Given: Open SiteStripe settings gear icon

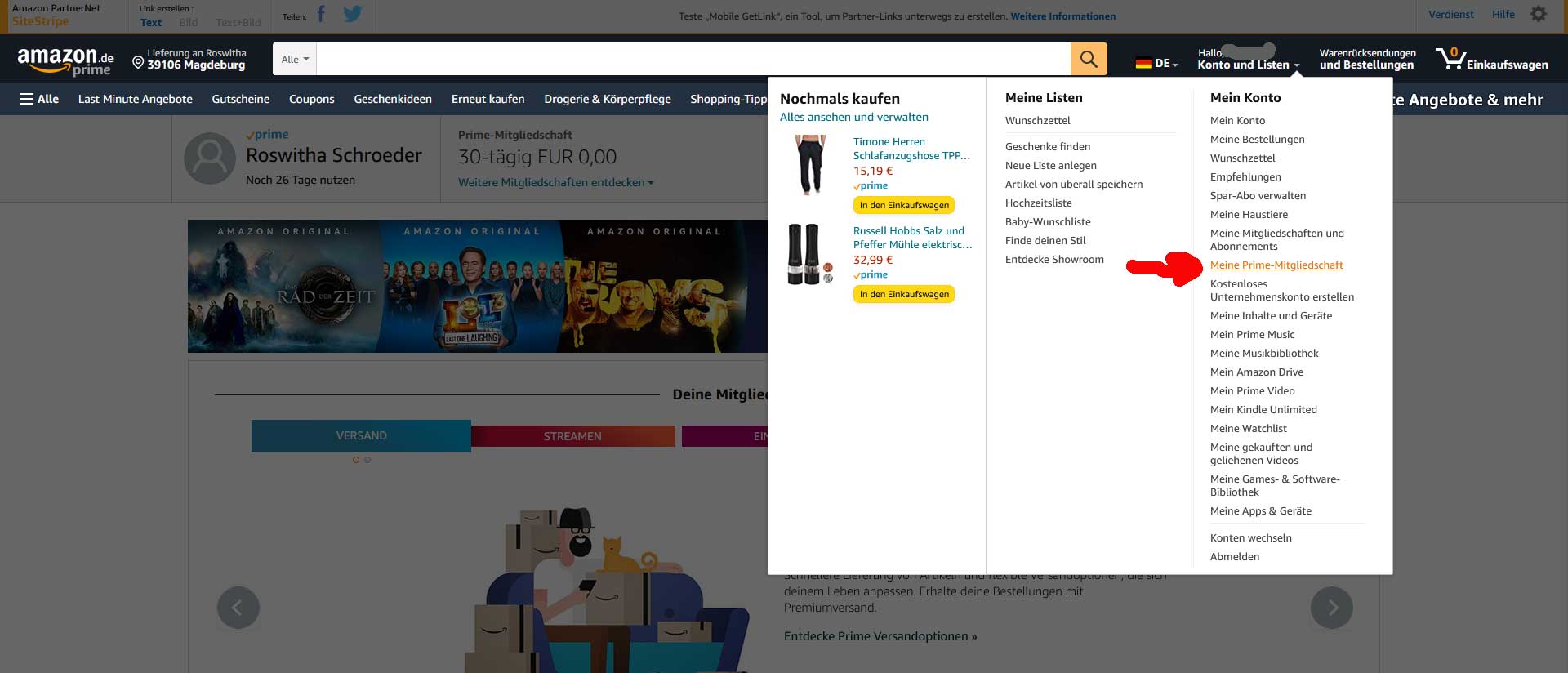Looking at the screenshot, I should [x=1539, y=14].
